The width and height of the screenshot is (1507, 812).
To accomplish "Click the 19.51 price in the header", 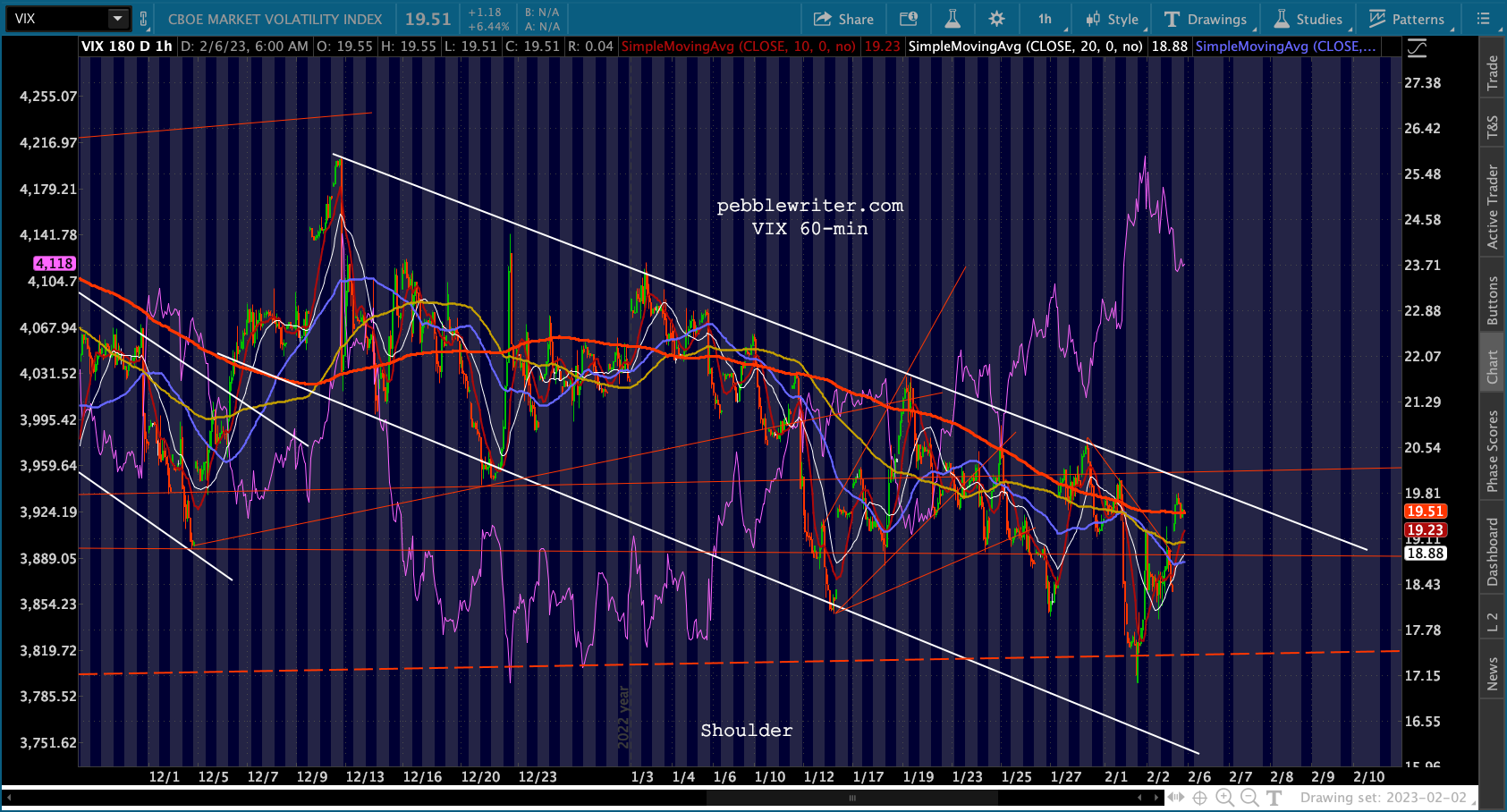I will pos(428,19).
